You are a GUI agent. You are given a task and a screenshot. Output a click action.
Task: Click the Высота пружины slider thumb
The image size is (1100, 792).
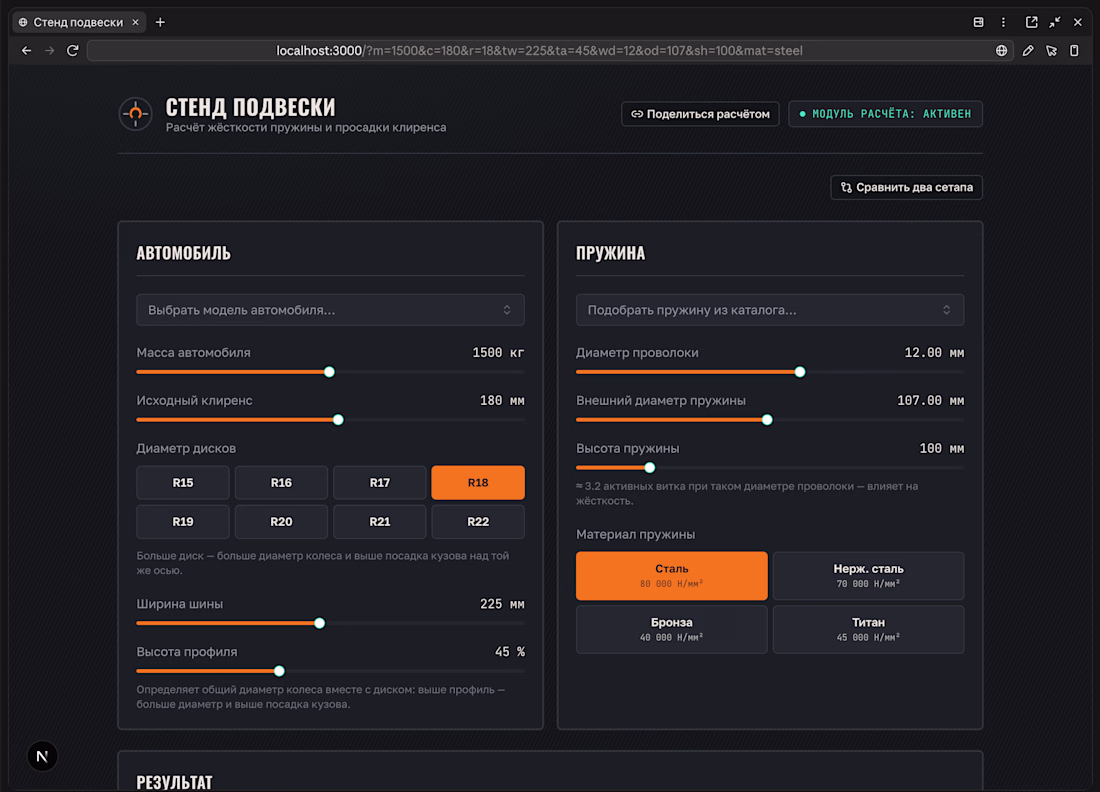[650, 468]
